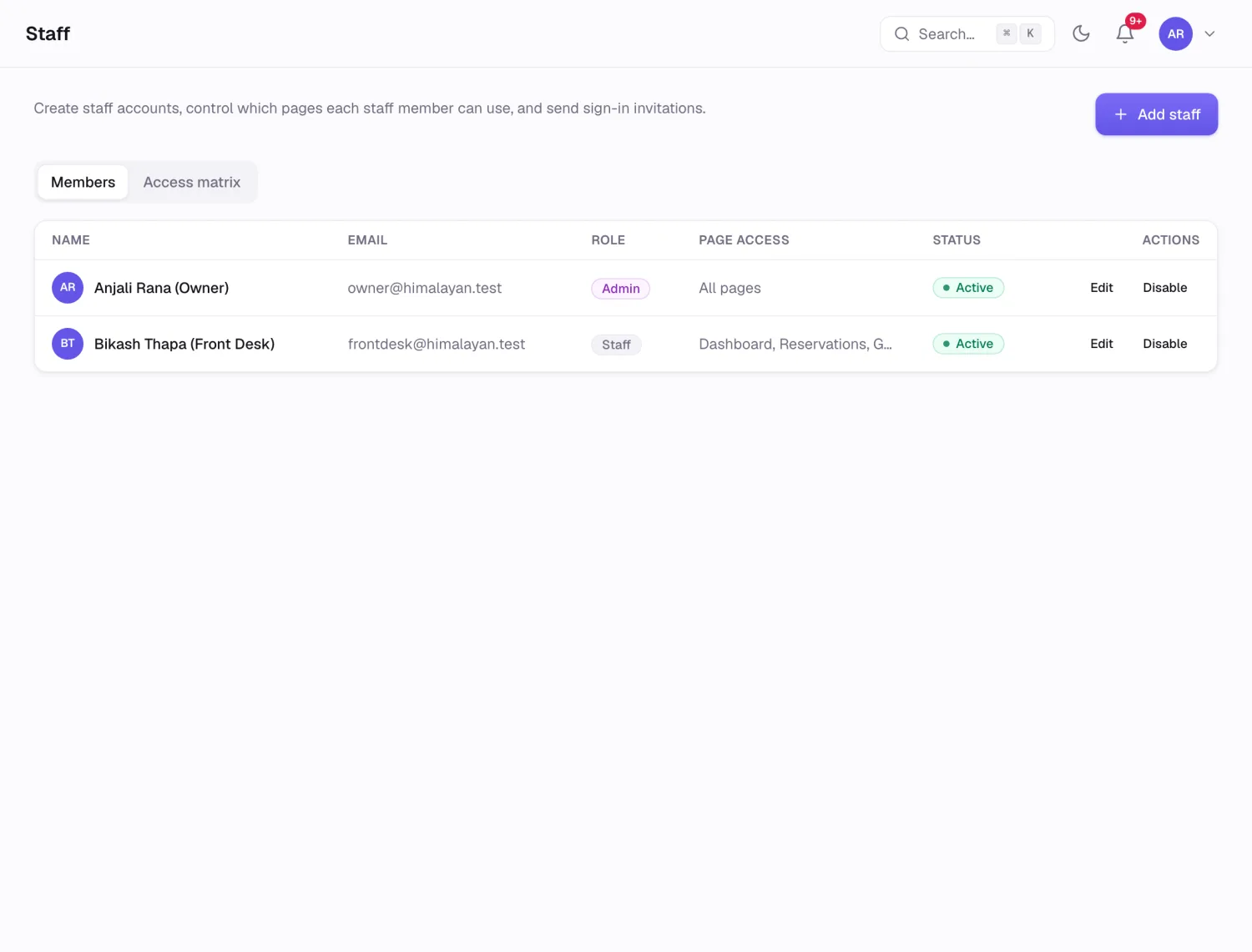The image size is (1252, 952).
Task: Click Bikash Thapa's BT avatar
Action: [68, 344]
